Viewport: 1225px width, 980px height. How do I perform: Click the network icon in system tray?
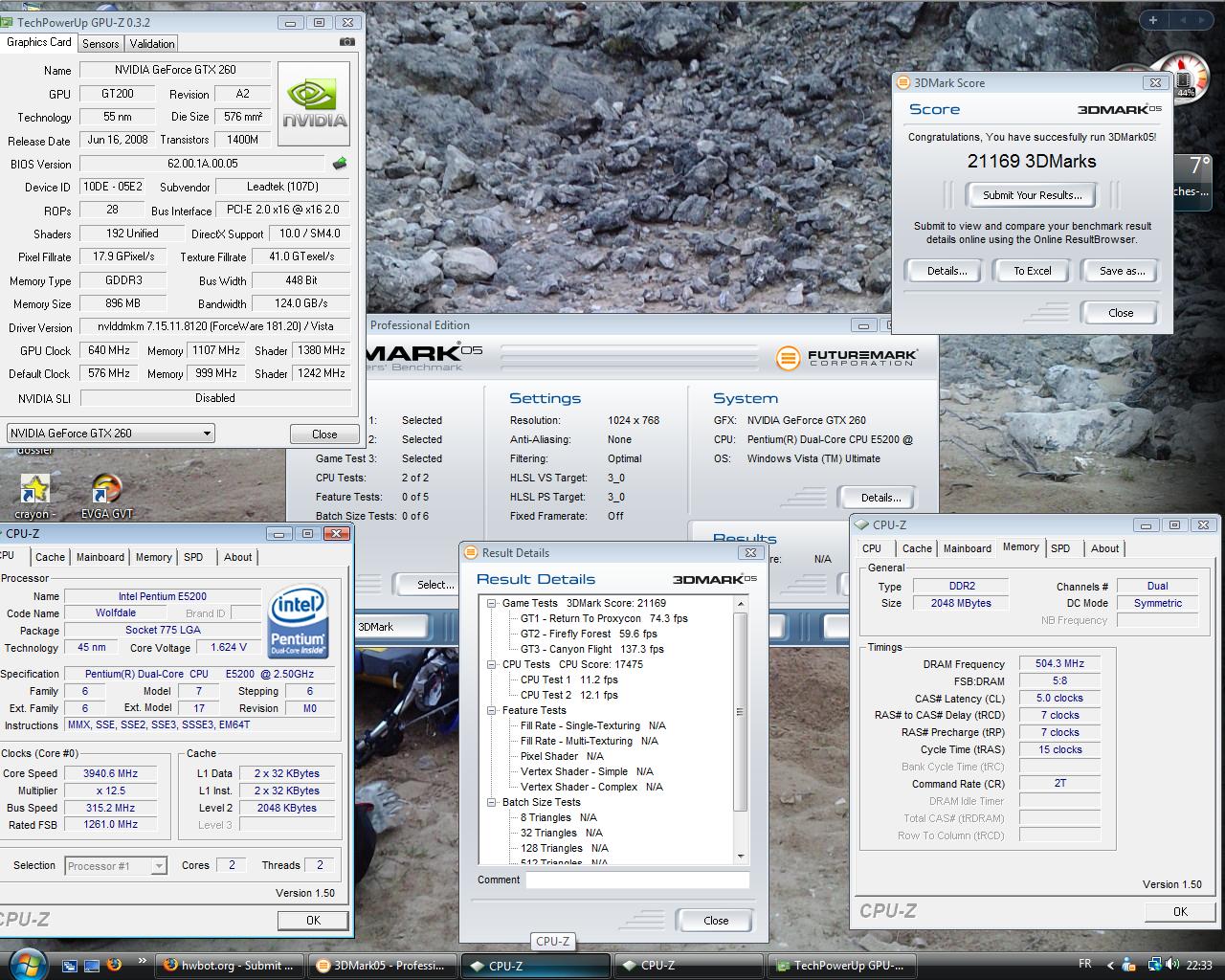1155,965
